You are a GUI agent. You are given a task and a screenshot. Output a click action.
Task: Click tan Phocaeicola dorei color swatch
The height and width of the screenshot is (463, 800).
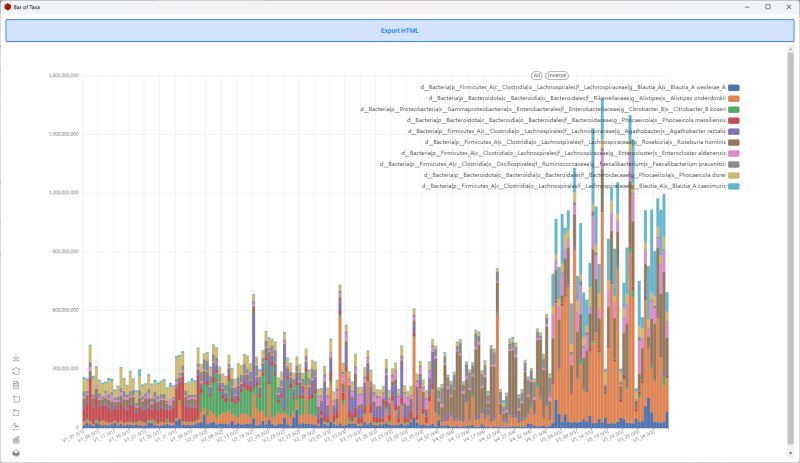(734, 175)
